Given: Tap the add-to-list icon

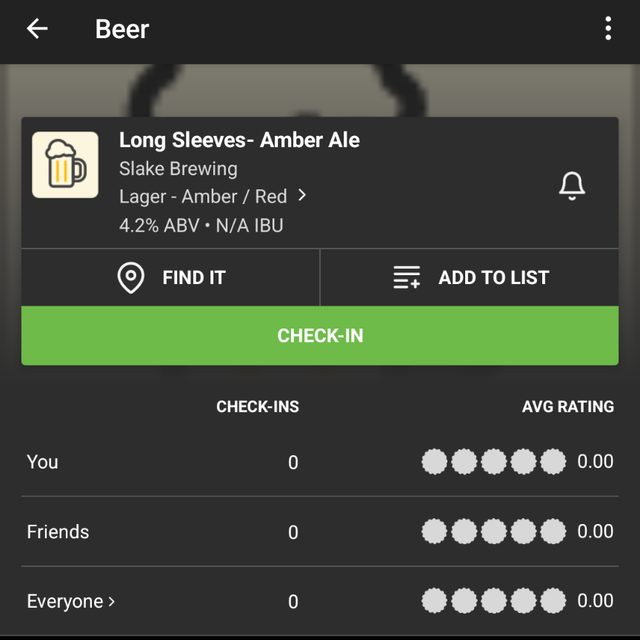Looking at the screenshot, I should 407,278.
